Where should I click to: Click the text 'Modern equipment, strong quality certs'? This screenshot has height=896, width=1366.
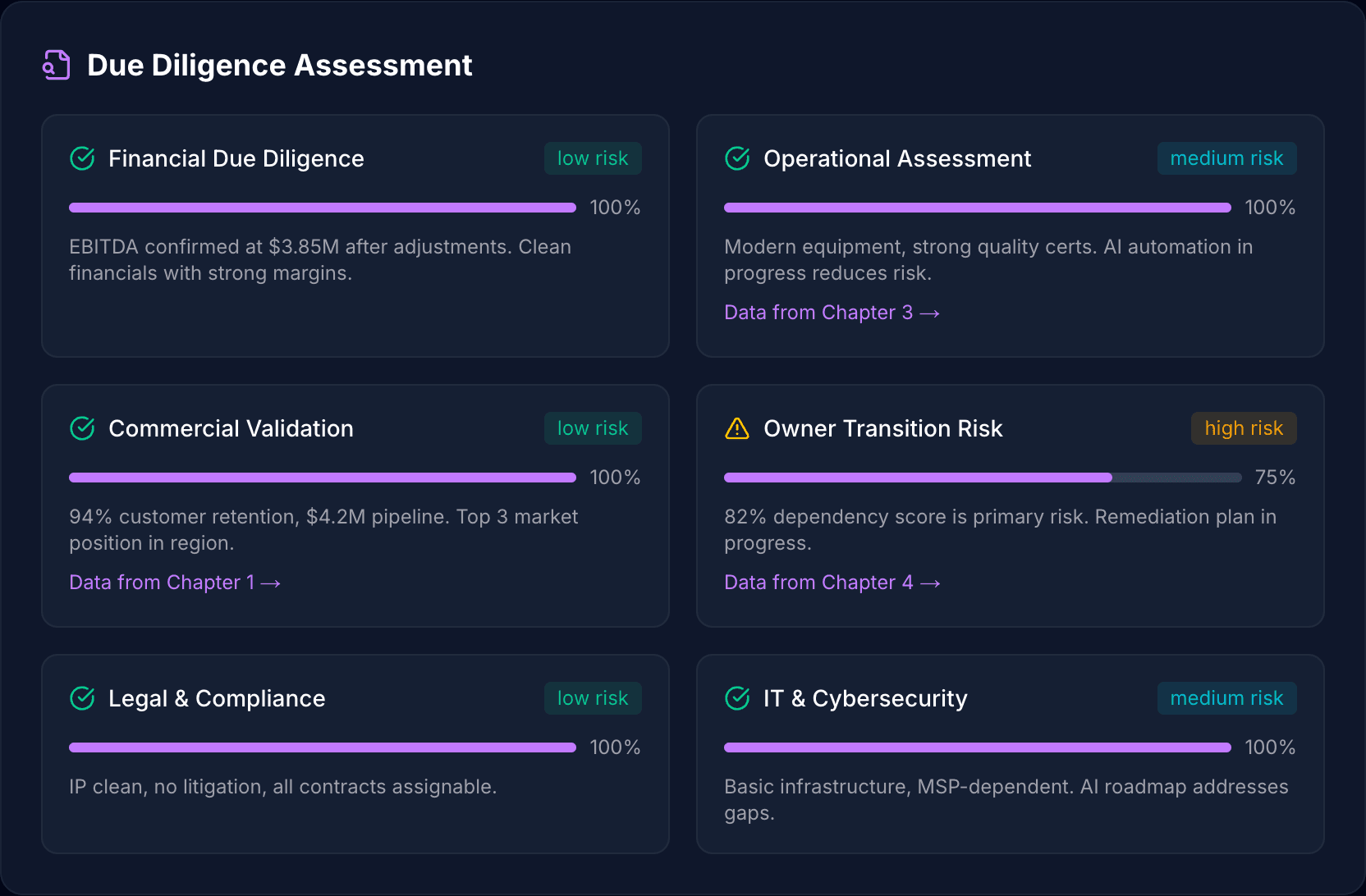click(x=908, y=247)
